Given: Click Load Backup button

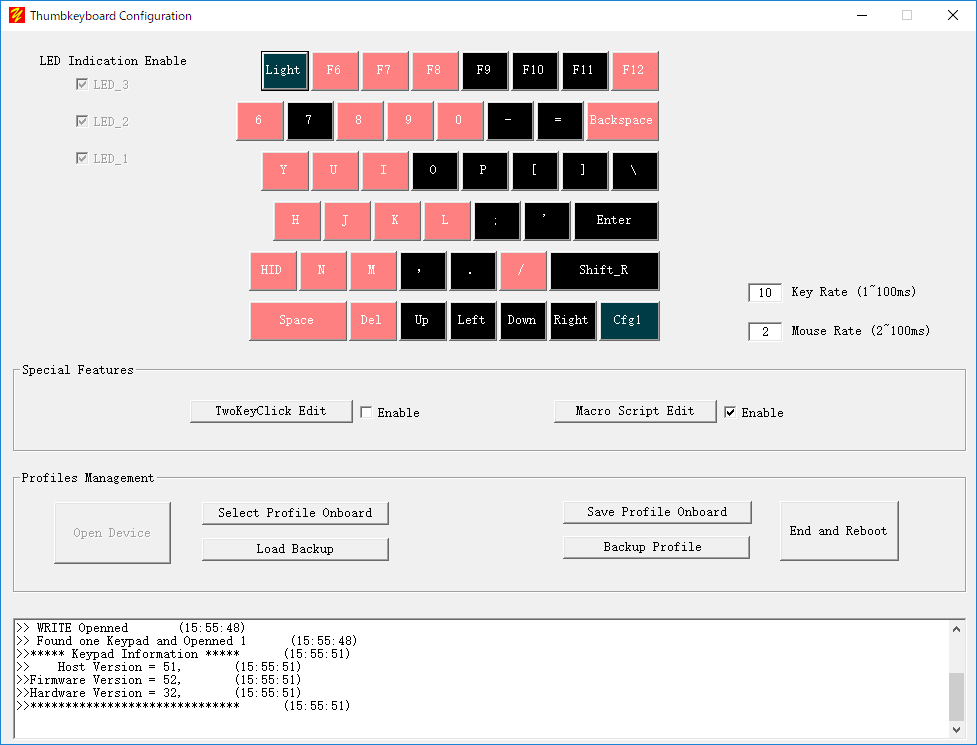Looking at the screenshot, I should (295, 549).
